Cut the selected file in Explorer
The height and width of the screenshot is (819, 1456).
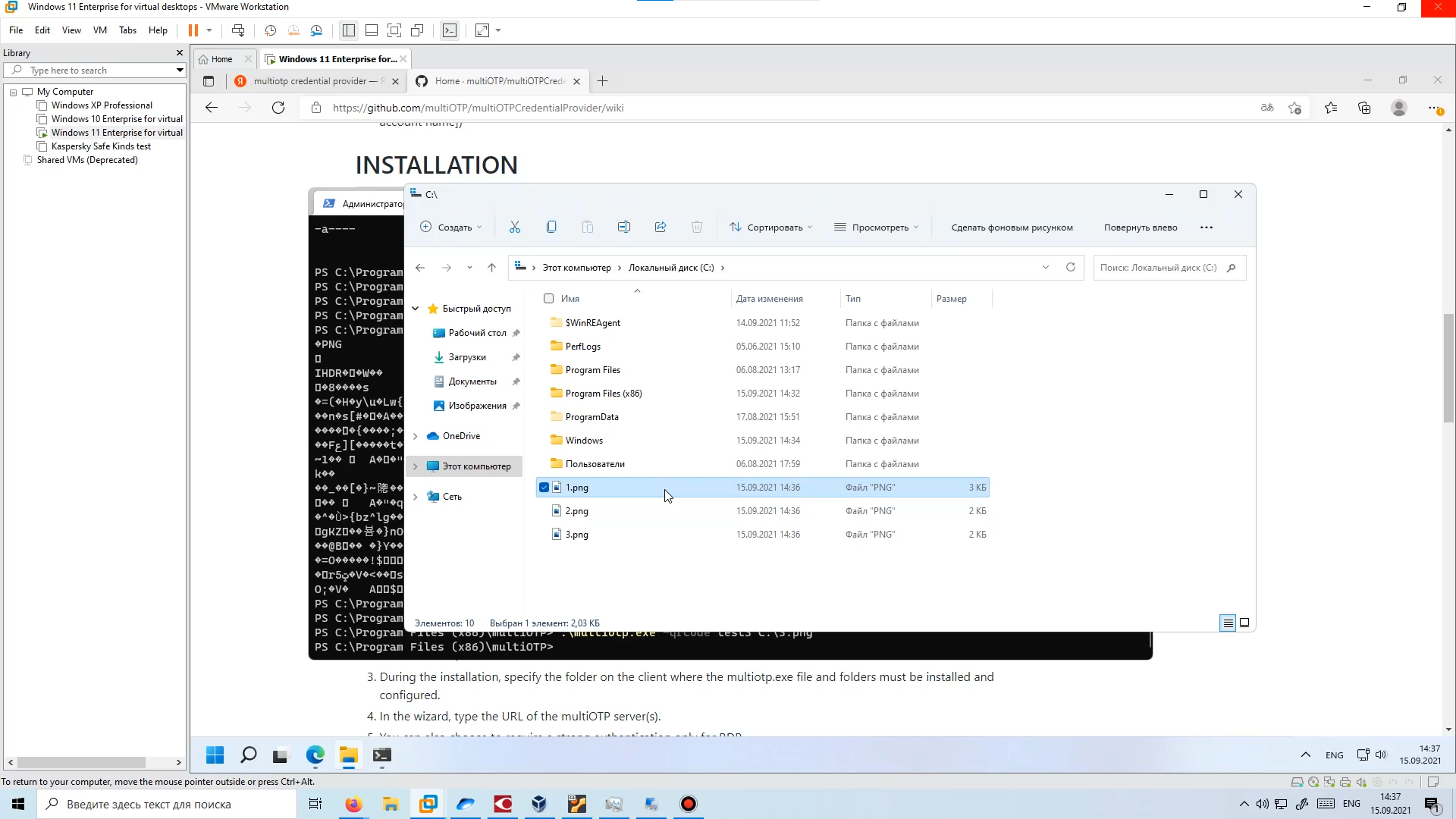(515, 227)
